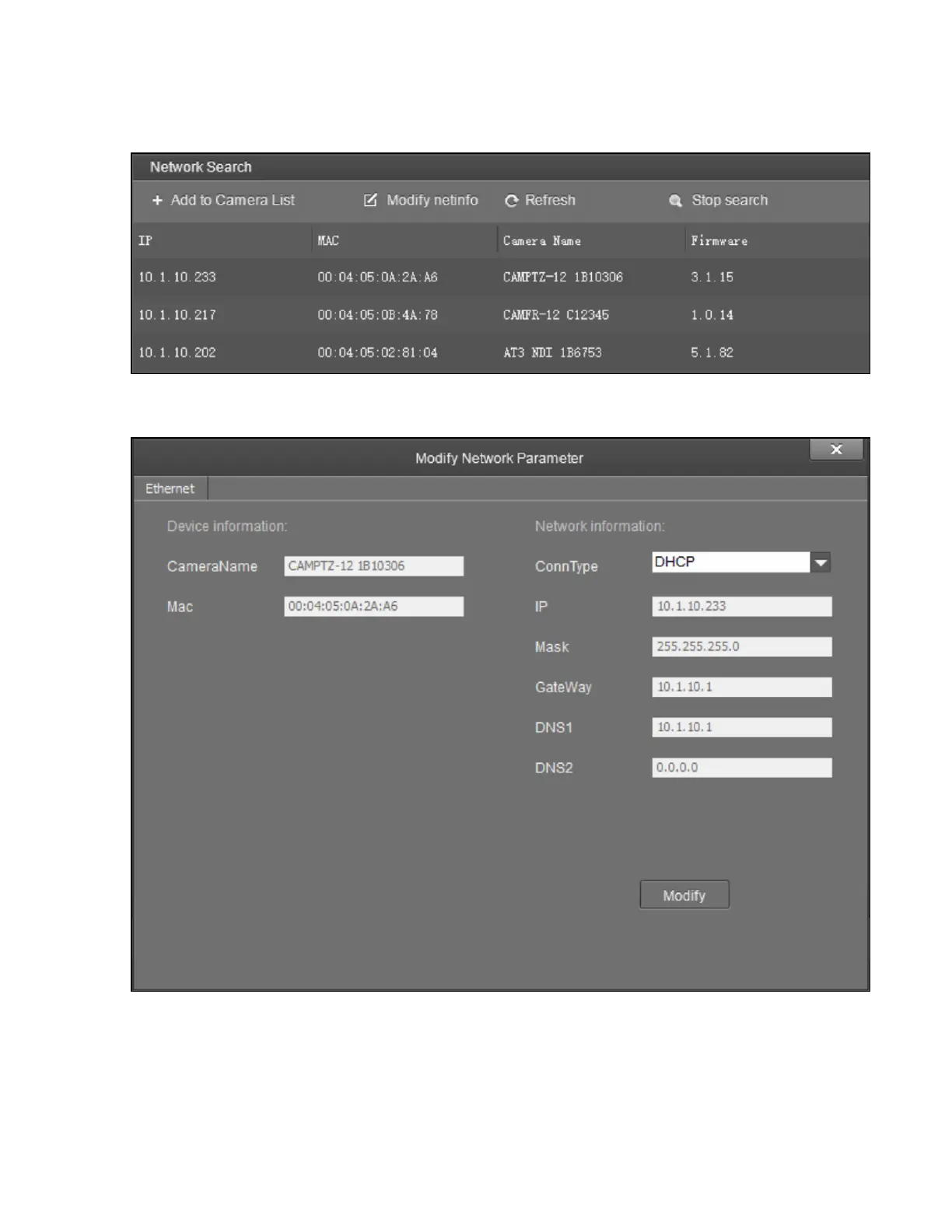Switch to the Ethernet tab
The height and width of the screenshot is (1232, 952).
[170, 488]
